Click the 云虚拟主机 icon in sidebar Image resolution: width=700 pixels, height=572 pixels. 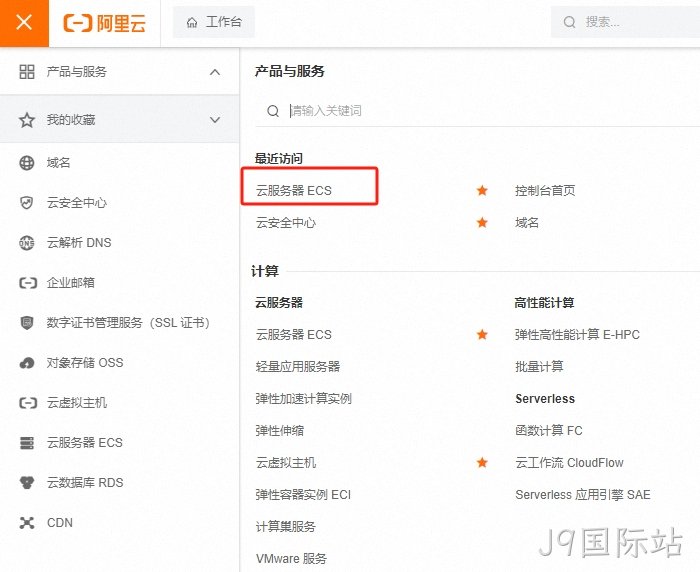27,403
